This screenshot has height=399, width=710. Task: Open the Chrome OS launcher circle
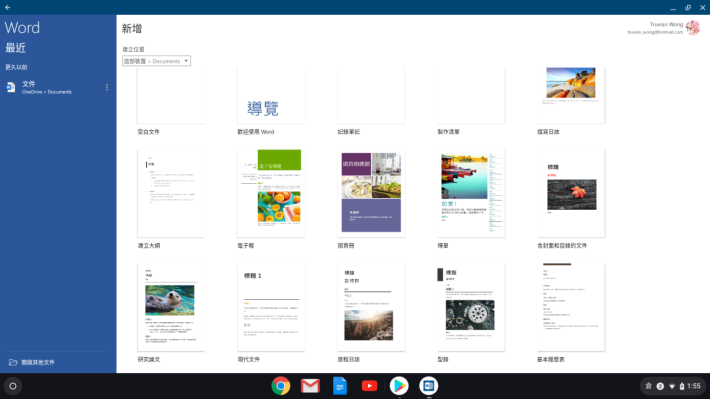point(13,386)
